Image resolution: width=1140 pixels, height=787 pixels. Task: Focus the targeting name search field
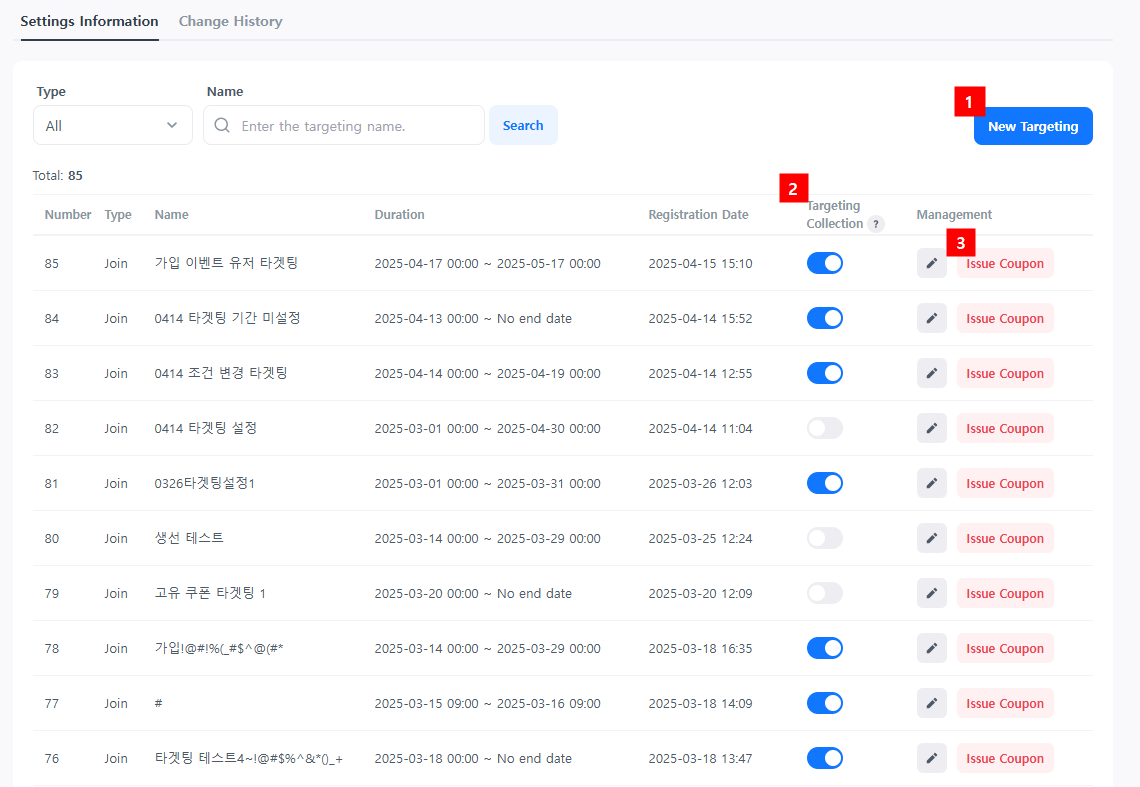[355, 126]
